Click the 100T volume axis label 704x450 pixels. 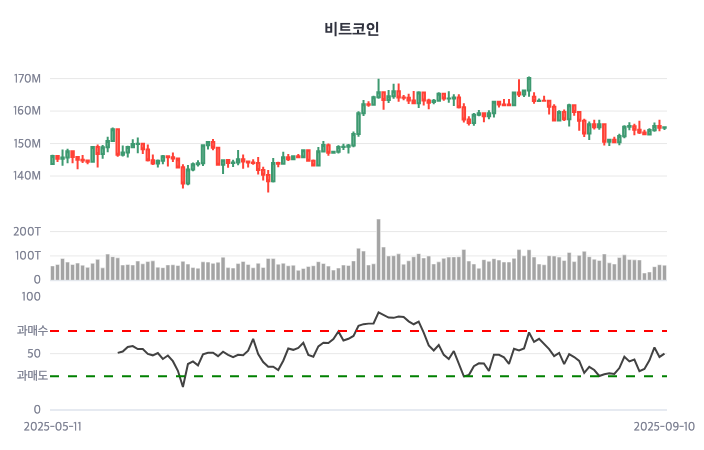click(x=27, y=256)
